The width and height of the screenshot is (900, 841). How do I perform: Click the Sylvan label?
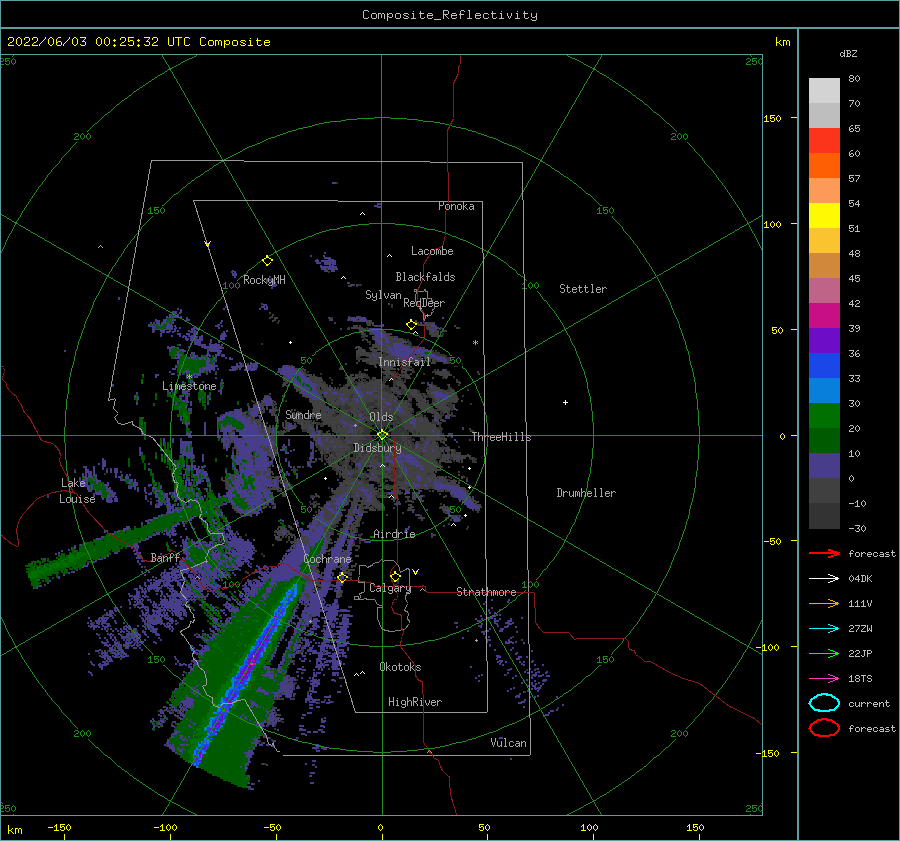(x=383, y=295)
